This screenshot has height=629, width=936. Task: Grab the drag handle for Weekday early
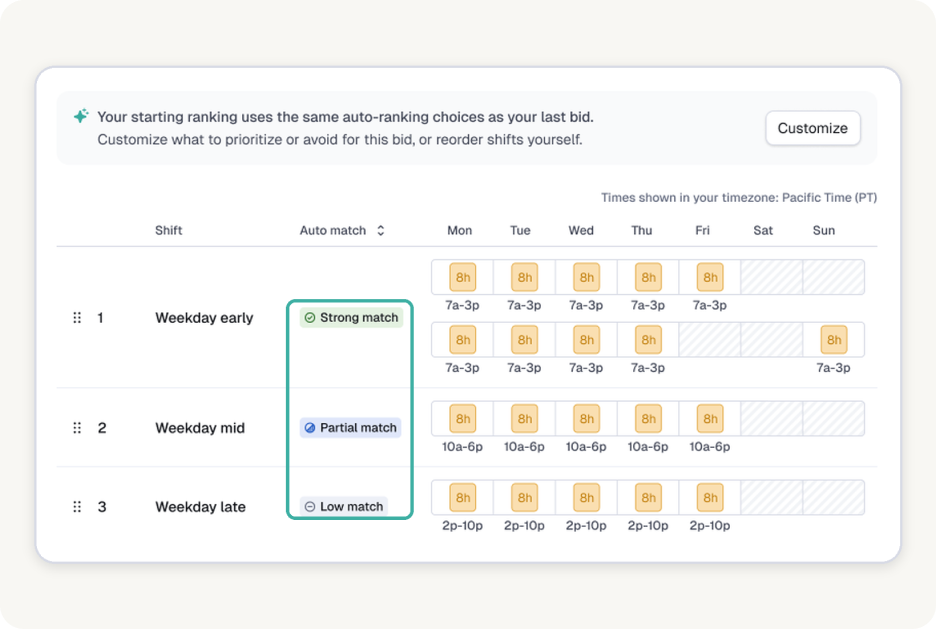coord(77,317)
